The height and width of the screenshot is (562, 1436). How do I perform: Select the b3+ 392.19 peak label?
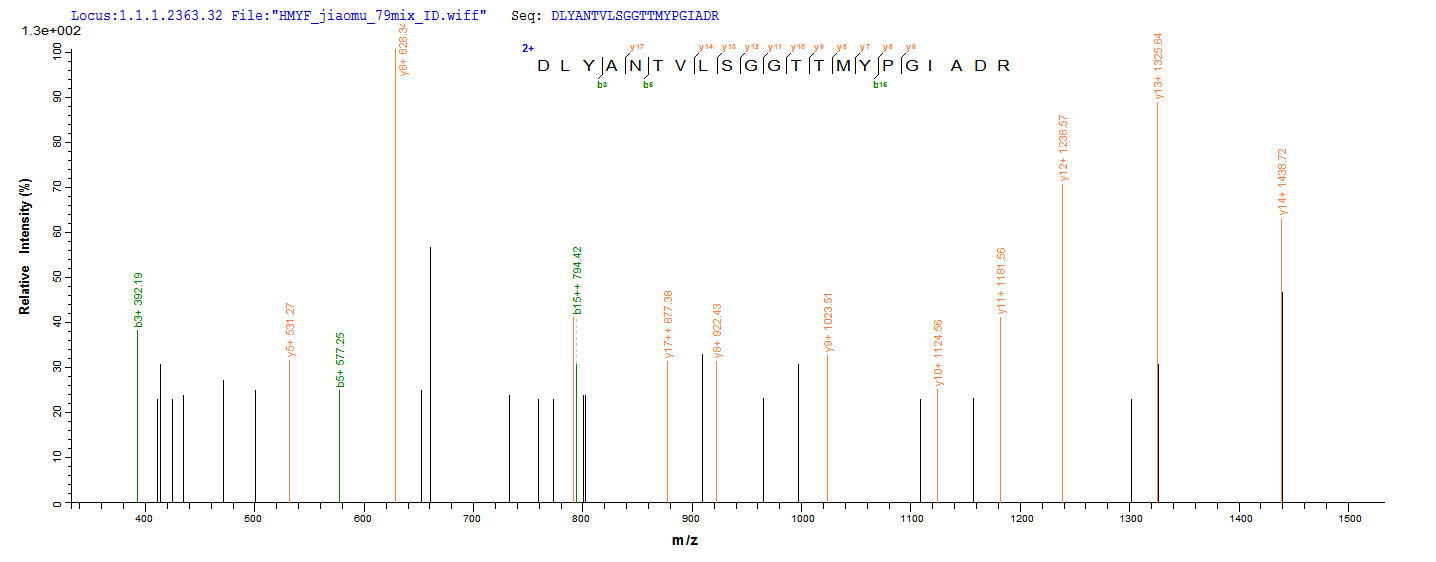[x=139, y=299]
